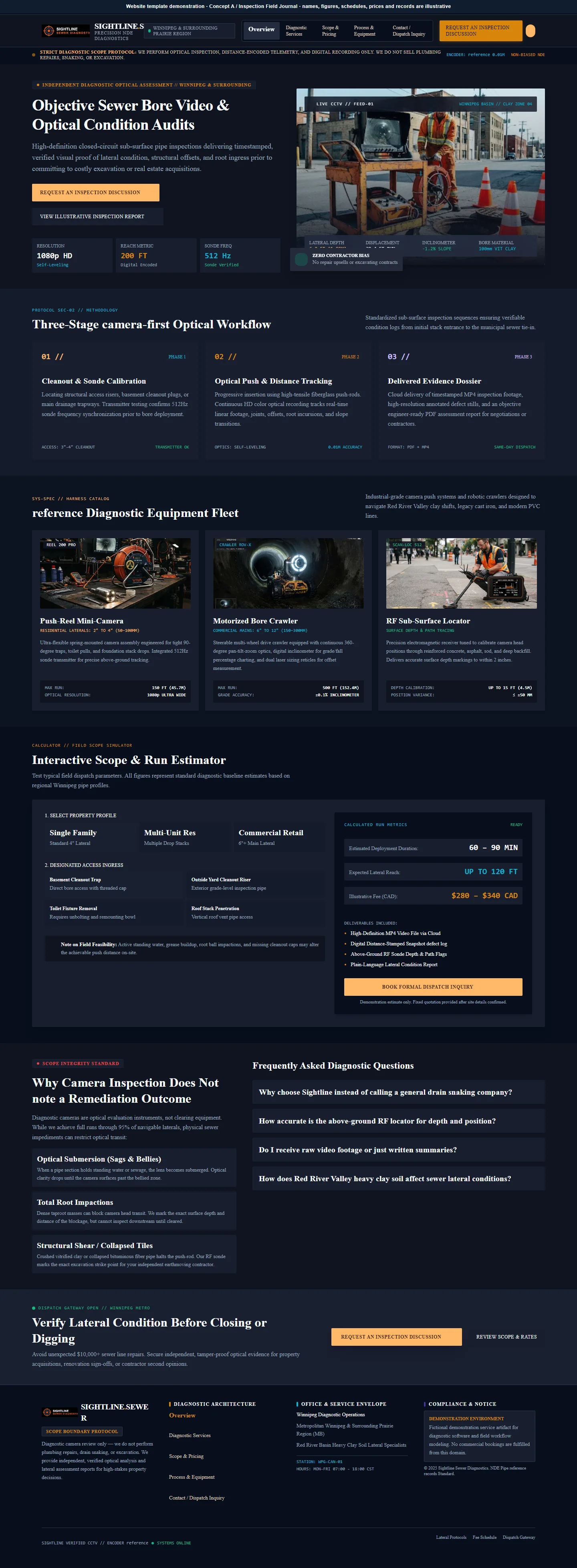
Task: Expand FAQ on RF locator accuracy
Action: coord(398,1121)
